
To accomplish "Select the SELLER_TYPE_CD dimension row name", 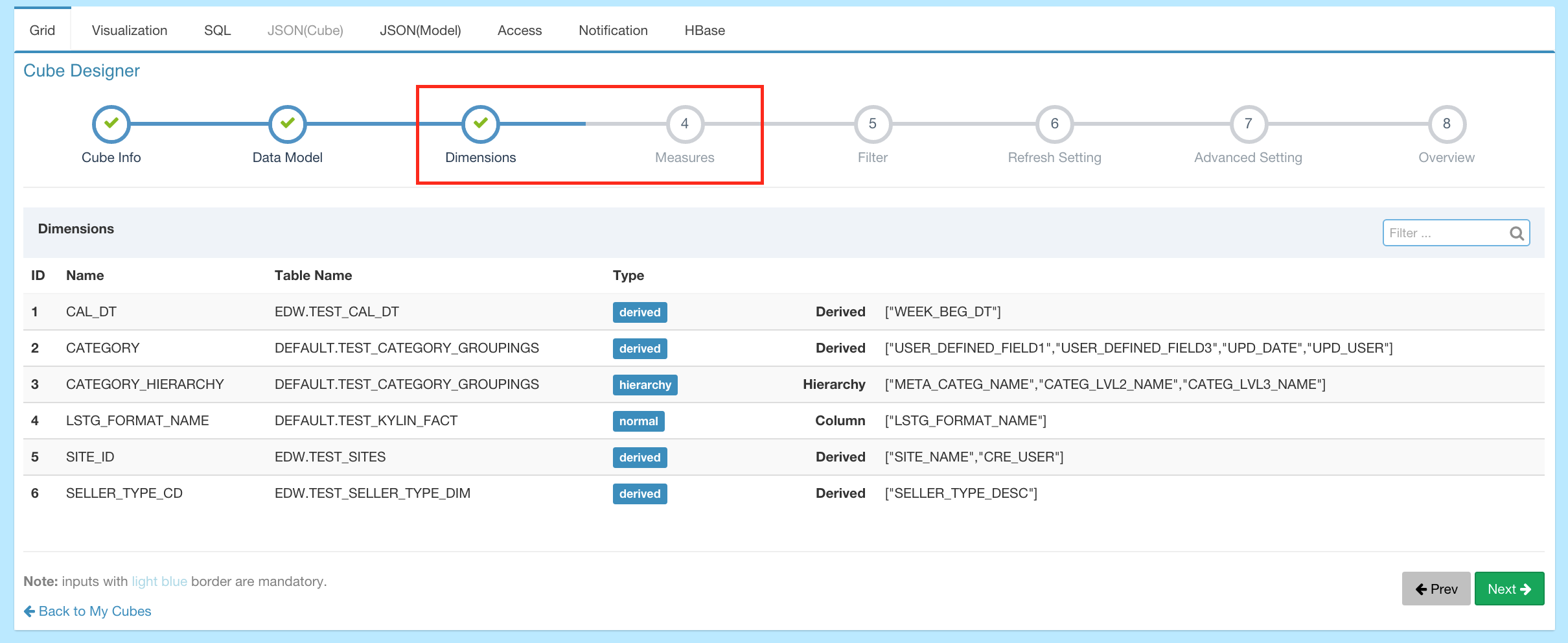I will (x=124, y=493).
